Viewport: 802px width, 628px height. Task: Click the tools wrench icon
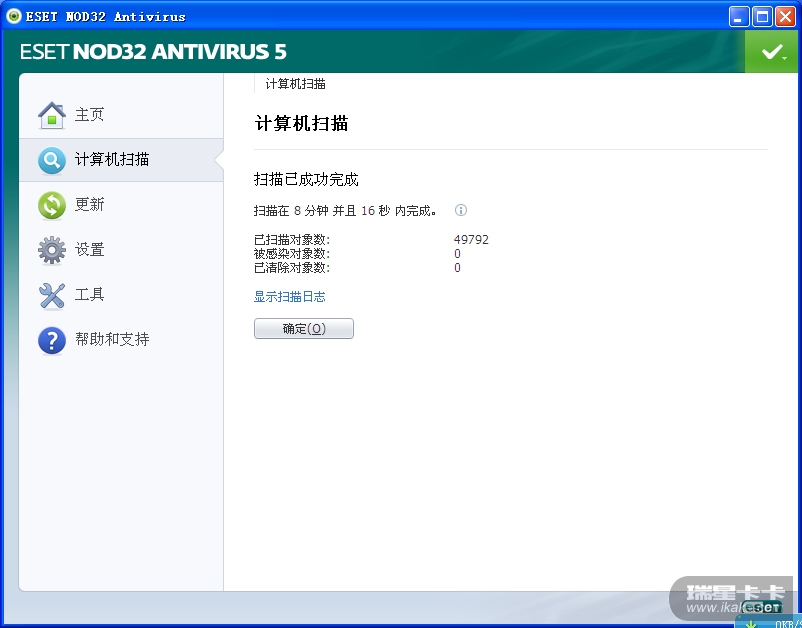[52, 295]
